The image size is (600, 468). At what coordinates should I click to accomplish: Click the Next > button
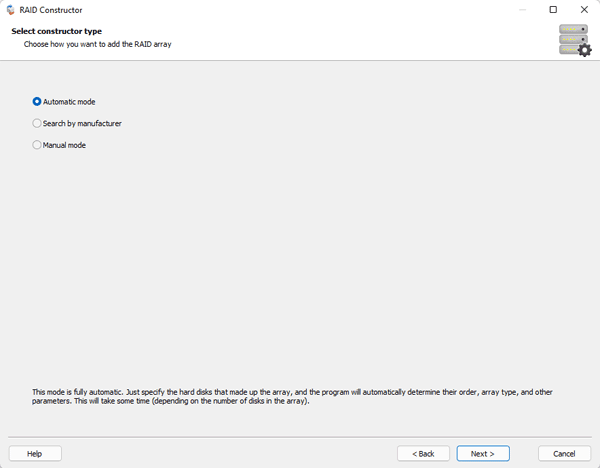[x=483, y=453]
